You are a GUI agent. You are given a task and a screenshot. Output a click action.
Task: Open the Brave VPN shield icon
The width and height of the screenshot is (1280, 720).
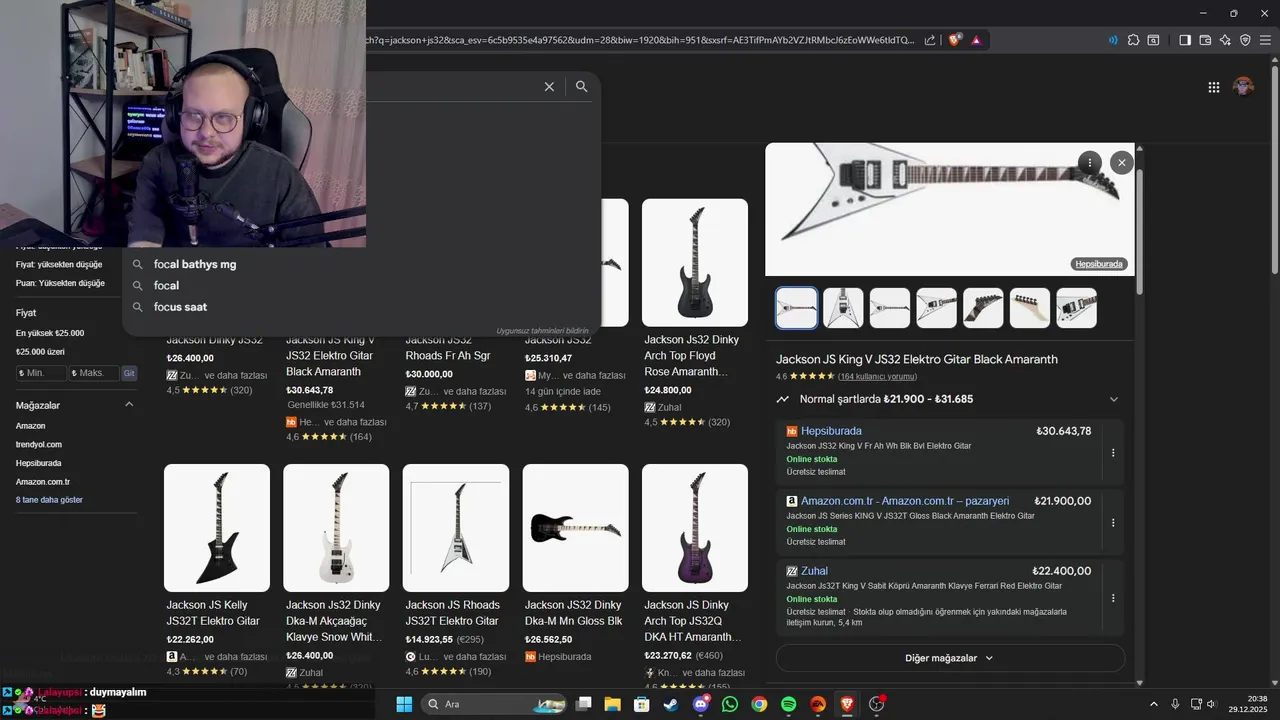click(1245, 40)
